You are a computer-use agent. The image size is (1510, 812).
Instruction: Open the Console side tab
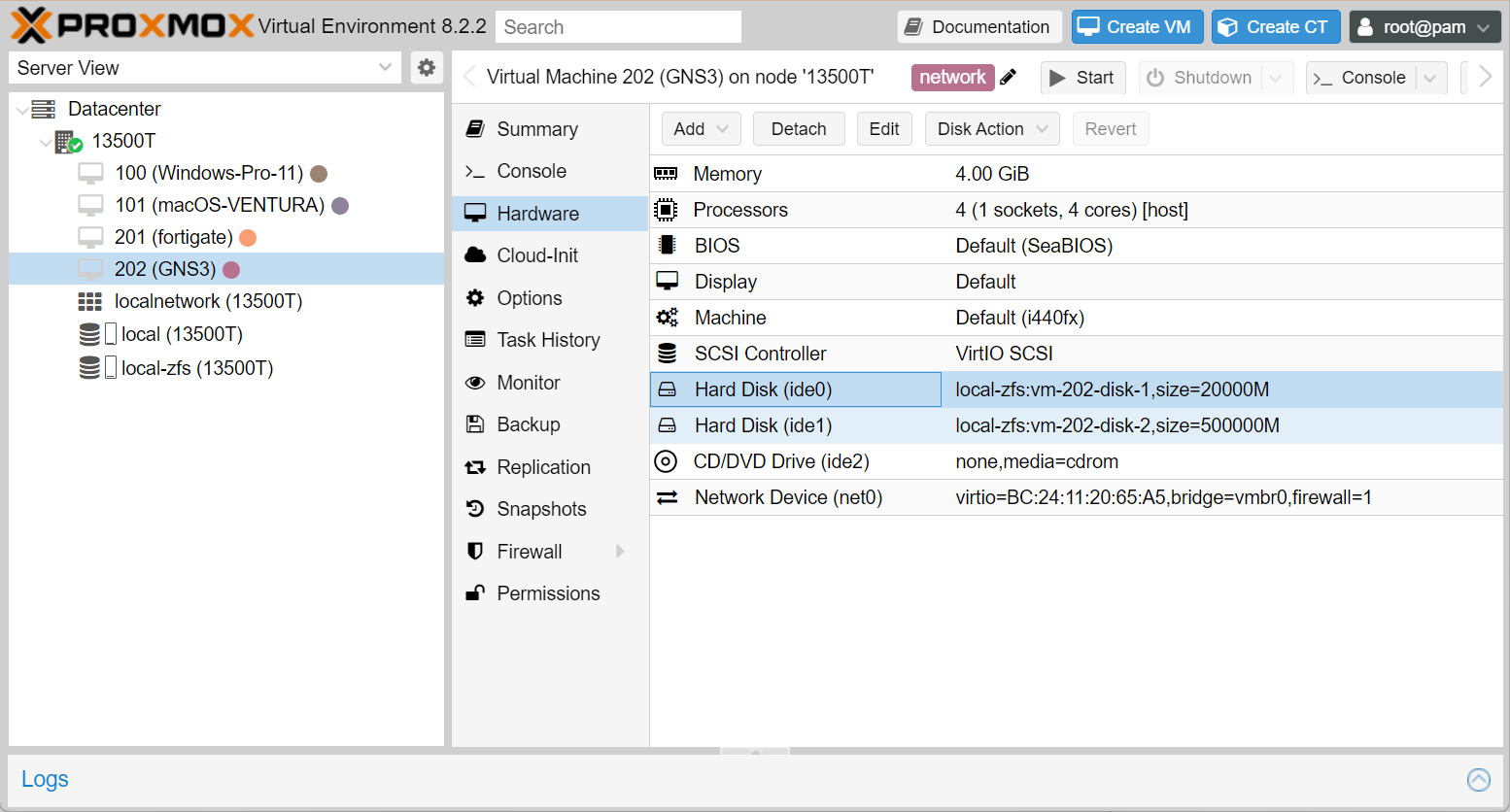pos(550,171)
